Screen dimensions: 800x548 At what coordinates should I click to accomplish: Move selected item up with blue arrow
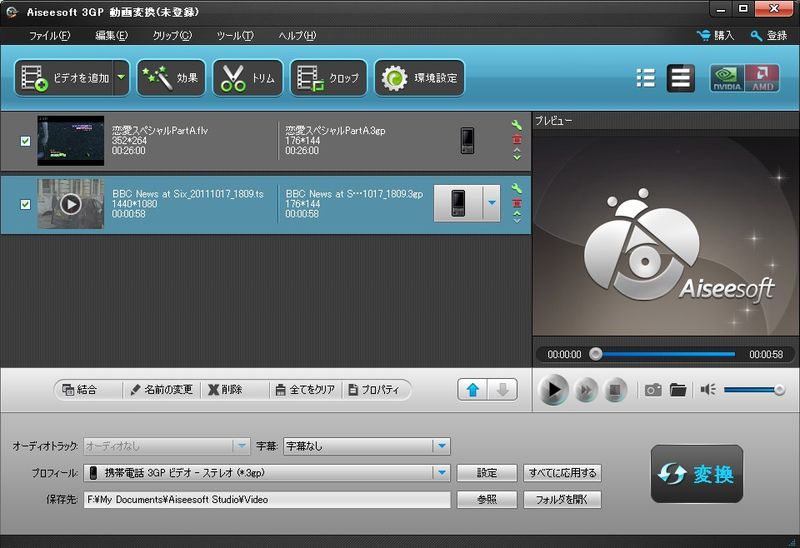coord(472,390)
